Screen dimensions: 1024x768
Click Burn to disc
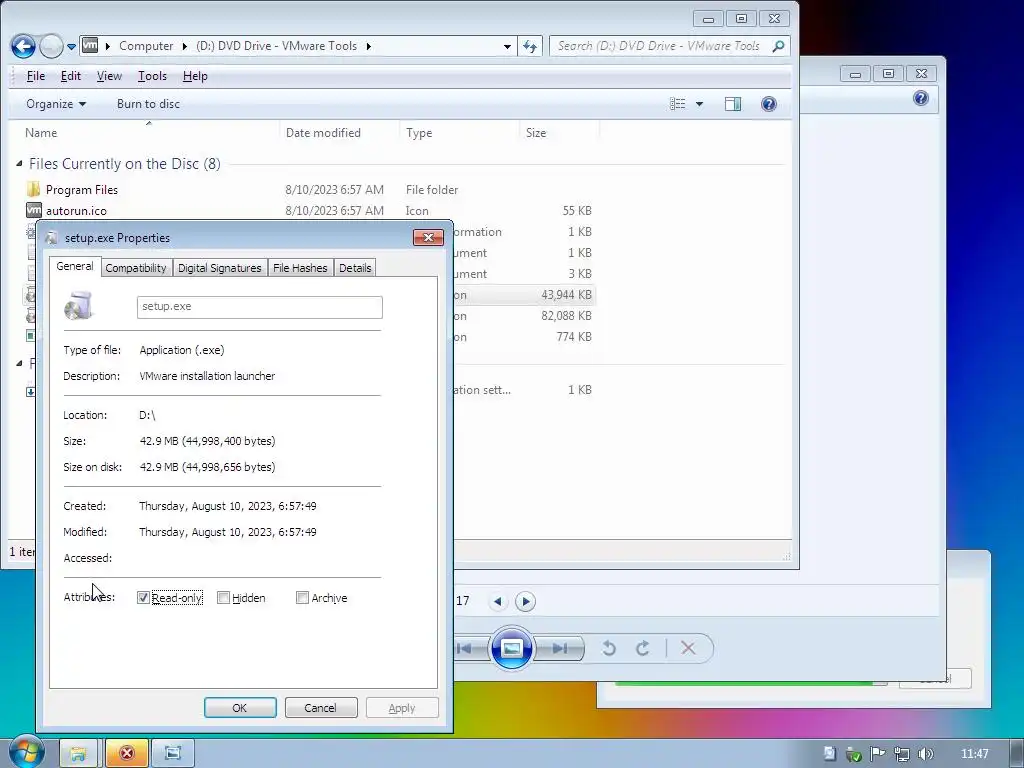(x=148, y=104)
